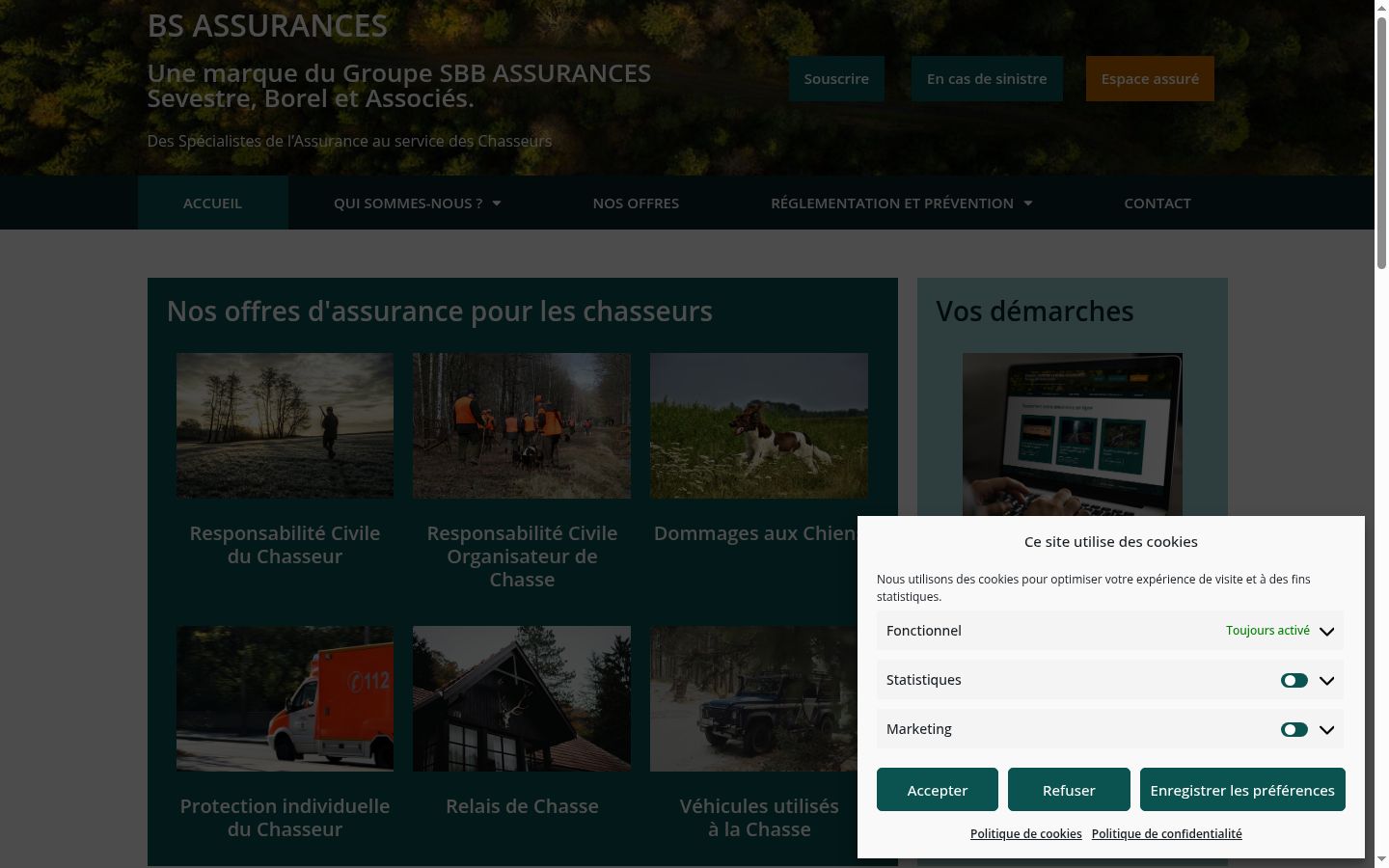
Task: Expand the Fonctionnel cookie section chevron
Action: point(1326,632)
